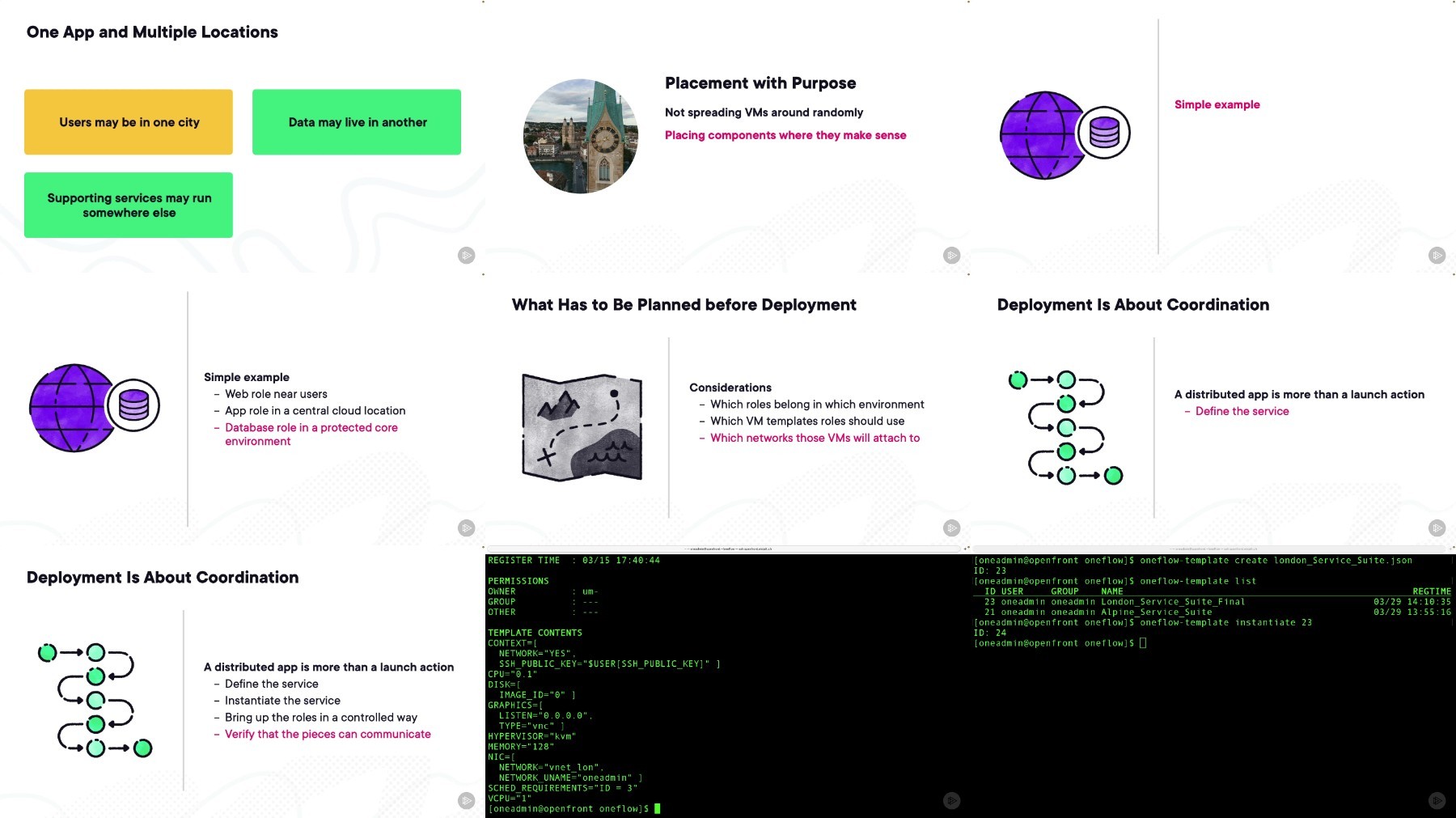
Task: Click Which networks those VMs will attach to bullet
Action: click(810, 438)
